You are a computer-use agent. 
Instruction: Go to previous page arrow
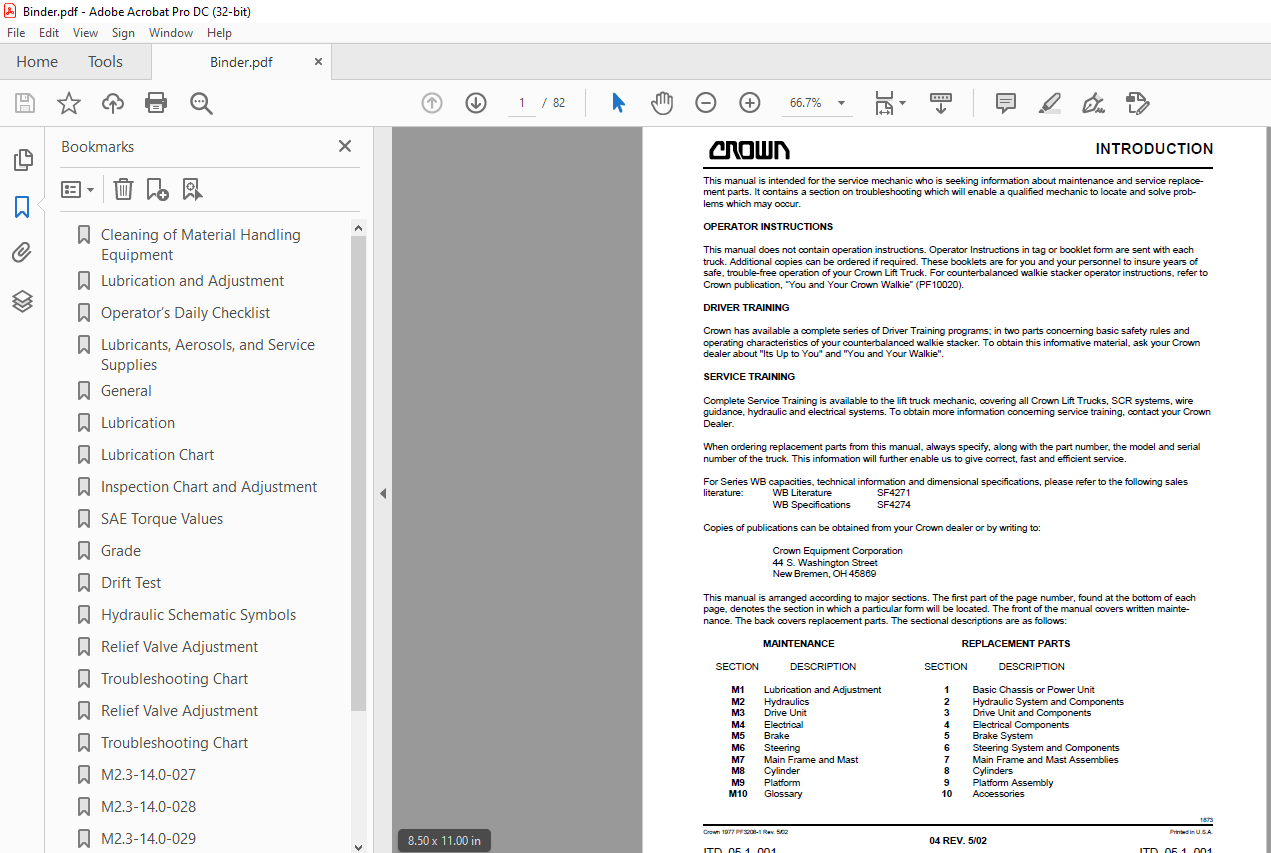[x=432, y=103]
